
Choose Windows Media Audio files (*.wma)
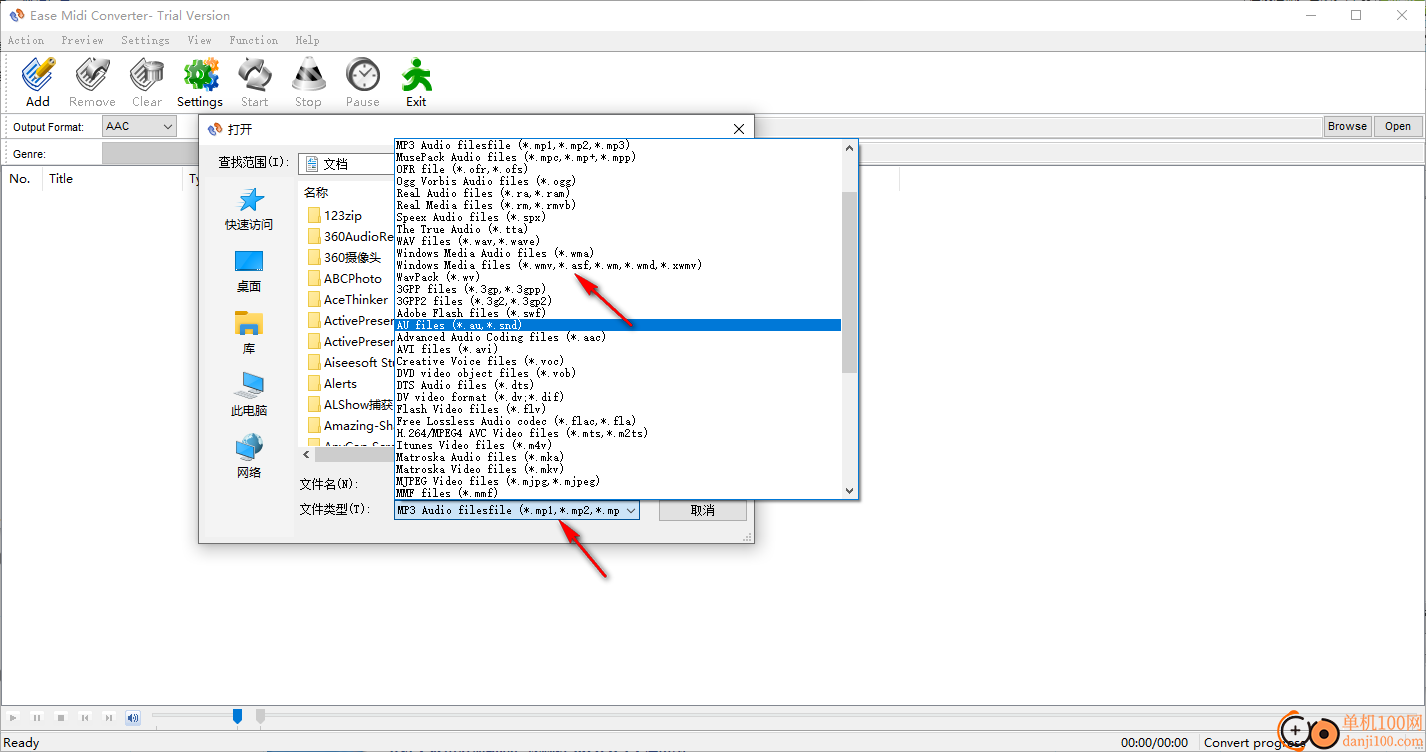coord(618,253)
